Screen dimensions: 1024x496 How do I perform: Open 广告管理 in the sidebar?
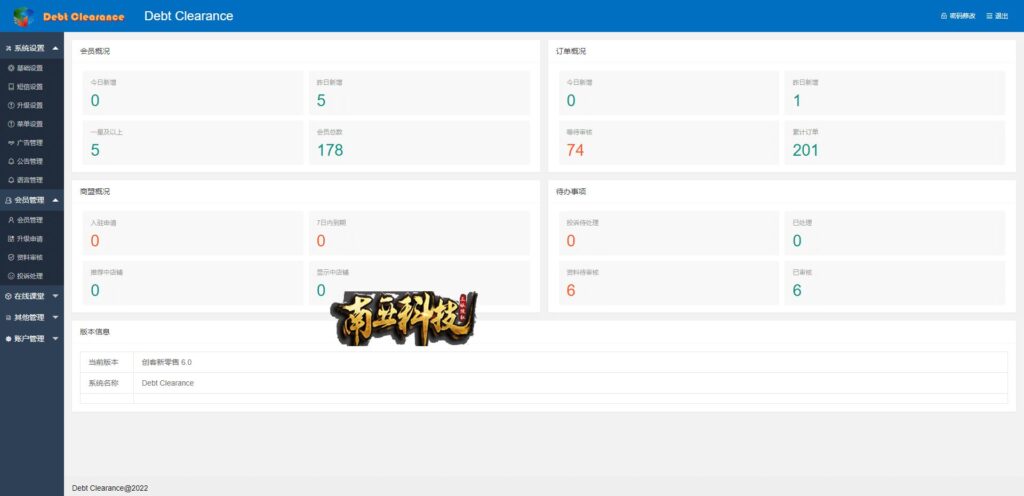[x=26, y=142]
